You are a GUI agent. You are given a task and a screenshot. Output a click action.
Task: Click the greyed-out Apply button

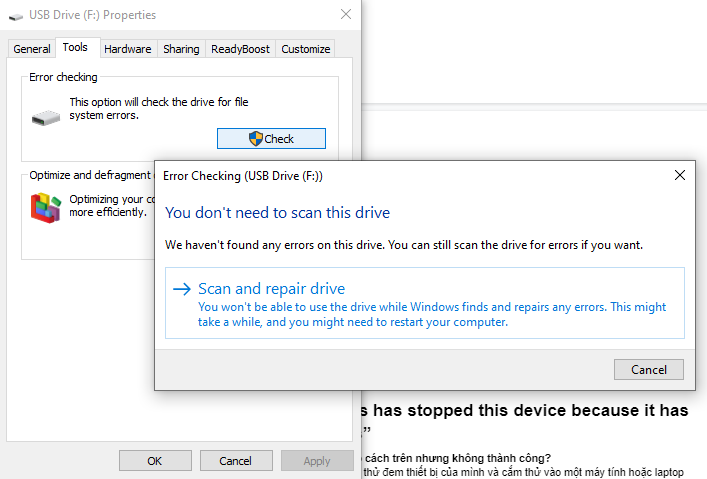click(x=317, y=461)
